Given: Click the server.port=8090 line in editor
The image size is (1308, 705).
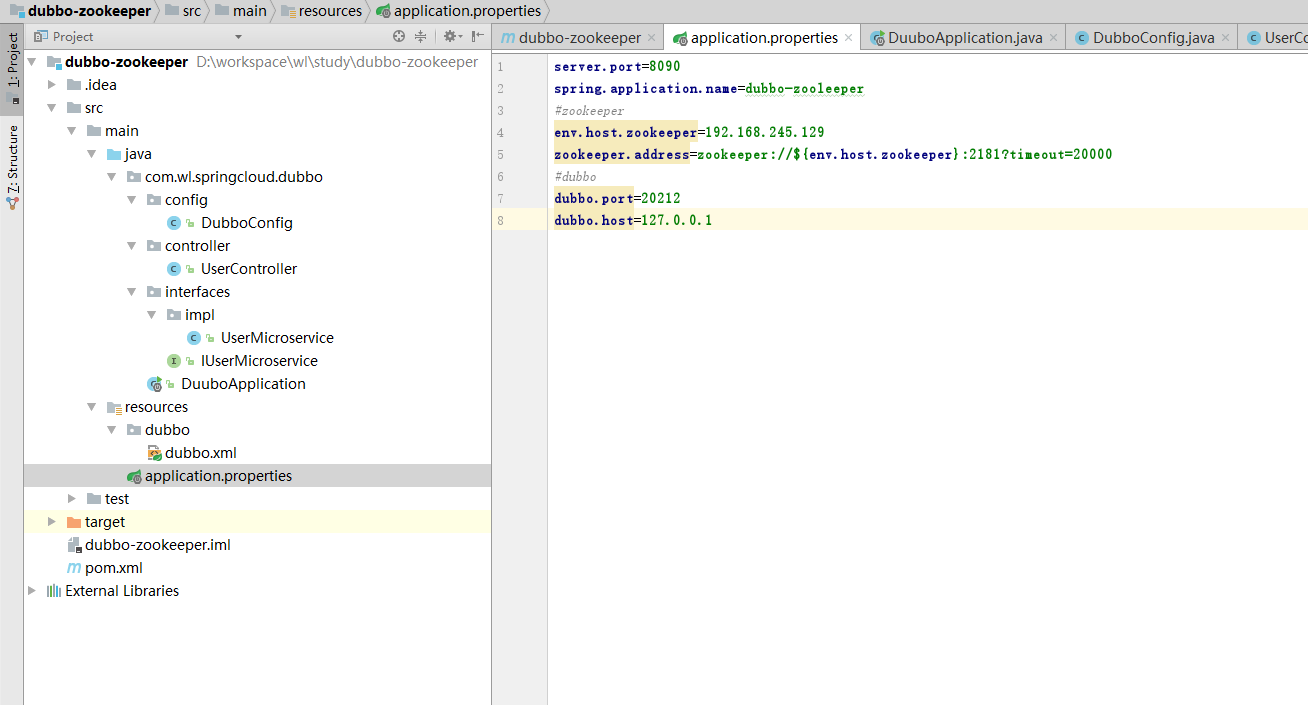Looking at the screenshot, I should tap(617, 66).
